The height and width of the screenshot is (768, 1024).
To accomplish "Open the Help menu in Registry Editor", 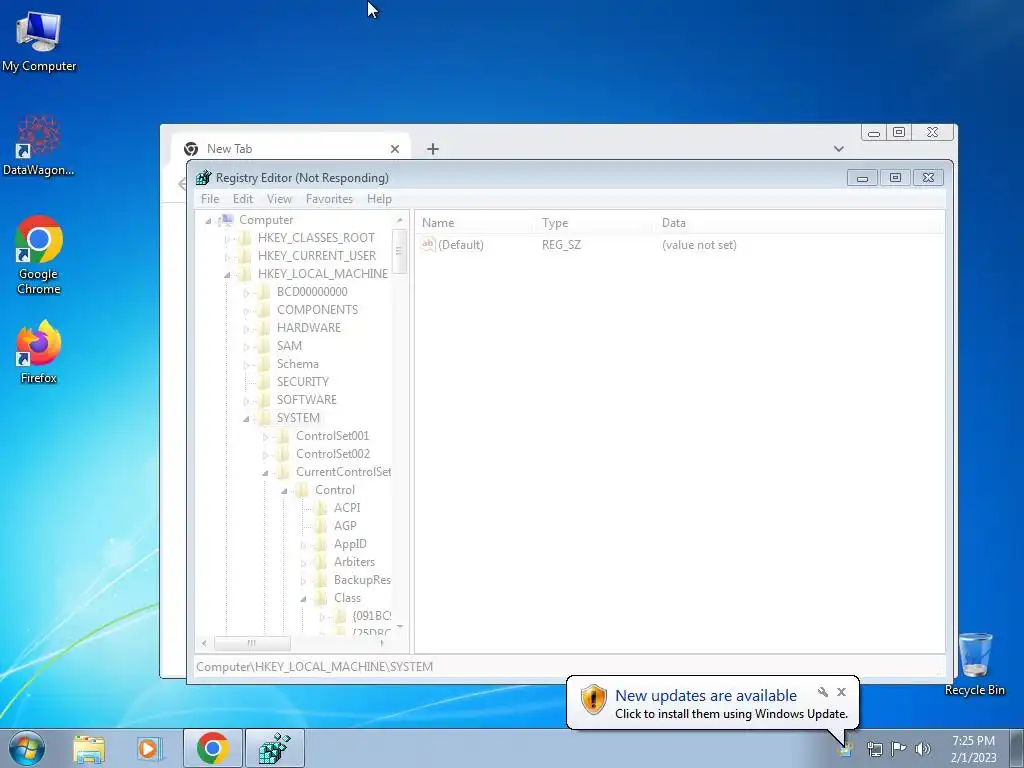I will [379, 199].
